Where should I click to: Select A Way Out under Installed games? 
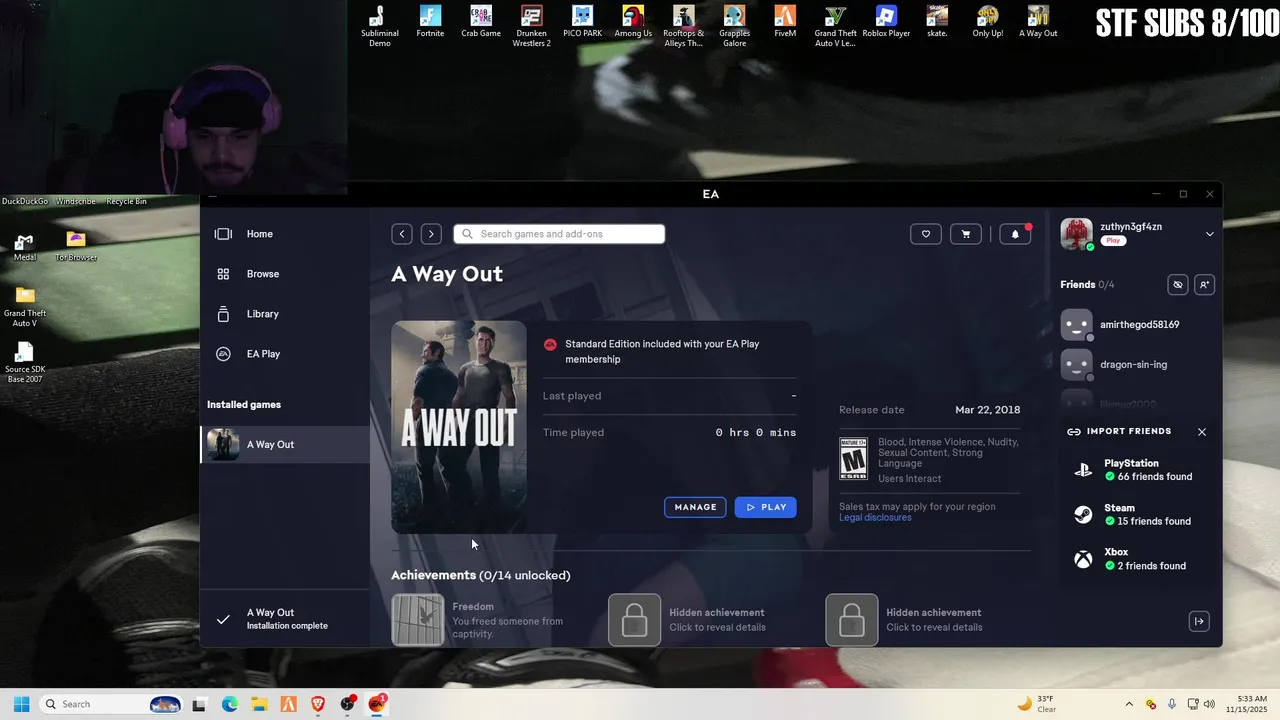(x=285, y=445)
